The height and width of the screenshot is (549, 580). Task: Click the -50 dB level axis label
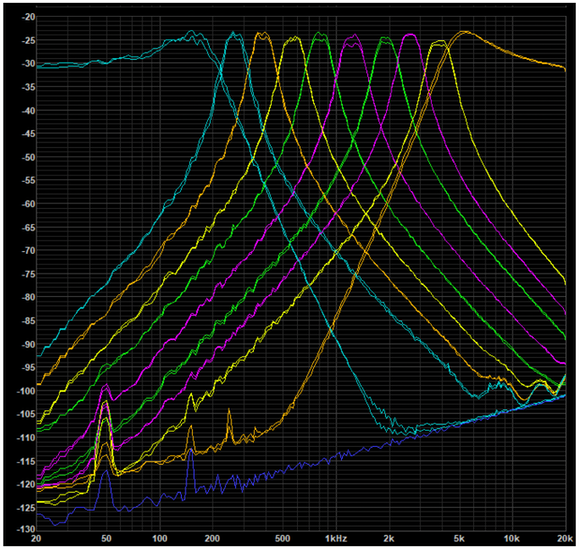(x=28, y=157)
